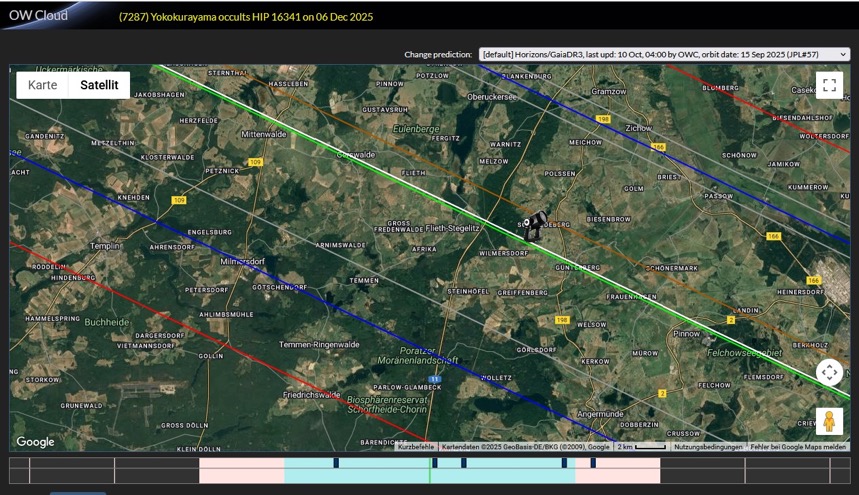Viewport: 859px width, 495px height.
Task: Click the OW Cloud logo
Action: pos(36,15)
